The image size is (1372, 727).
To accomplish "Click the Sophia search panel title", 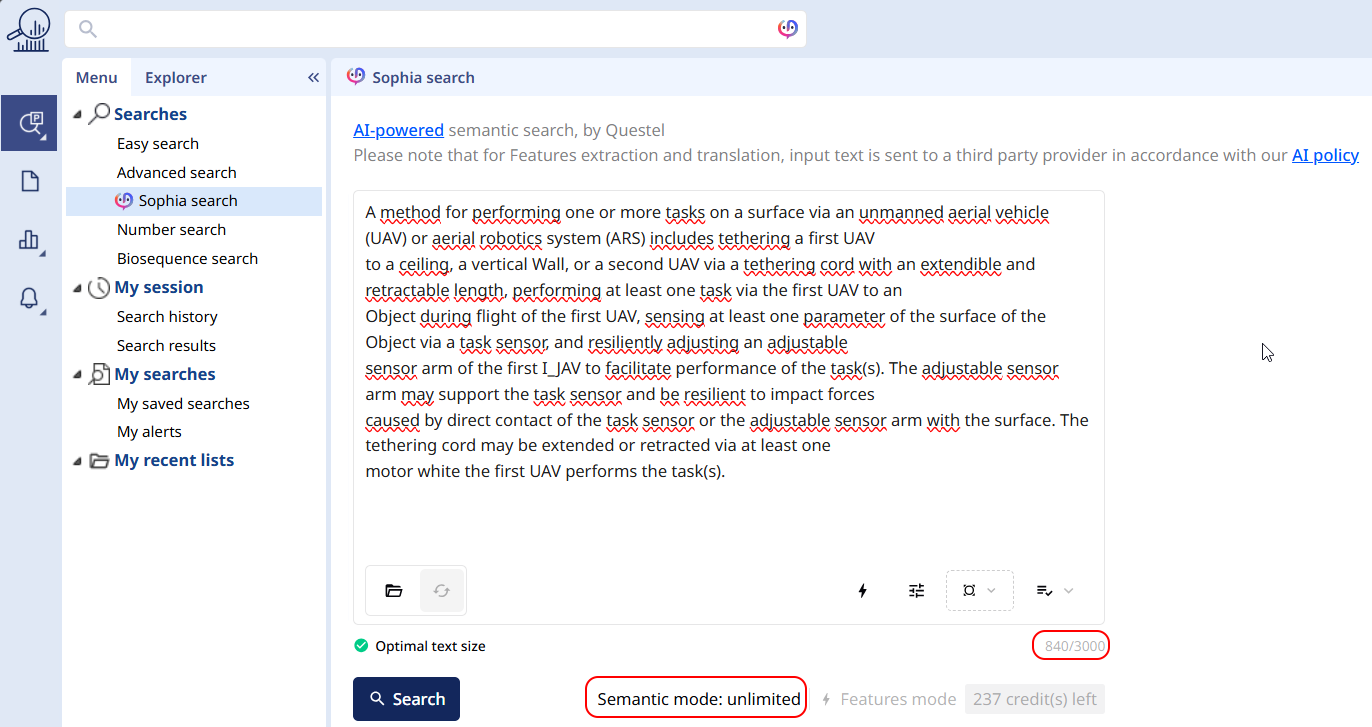I will pos(423,78).
